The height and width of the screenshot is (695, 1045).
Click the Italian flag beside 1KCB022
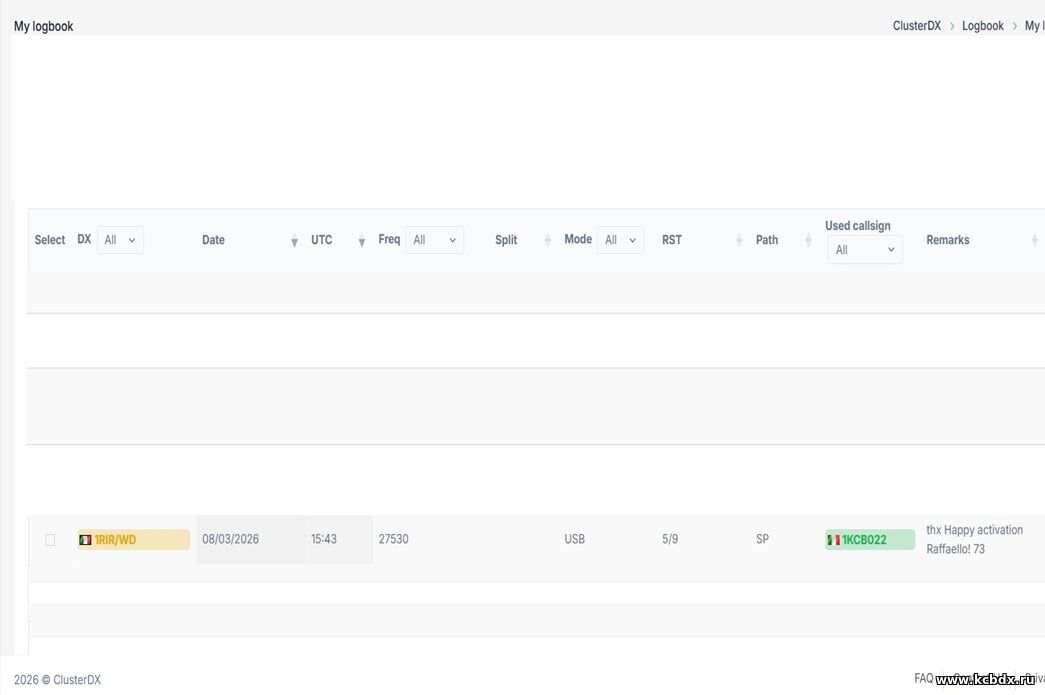(x=833, y=540)
